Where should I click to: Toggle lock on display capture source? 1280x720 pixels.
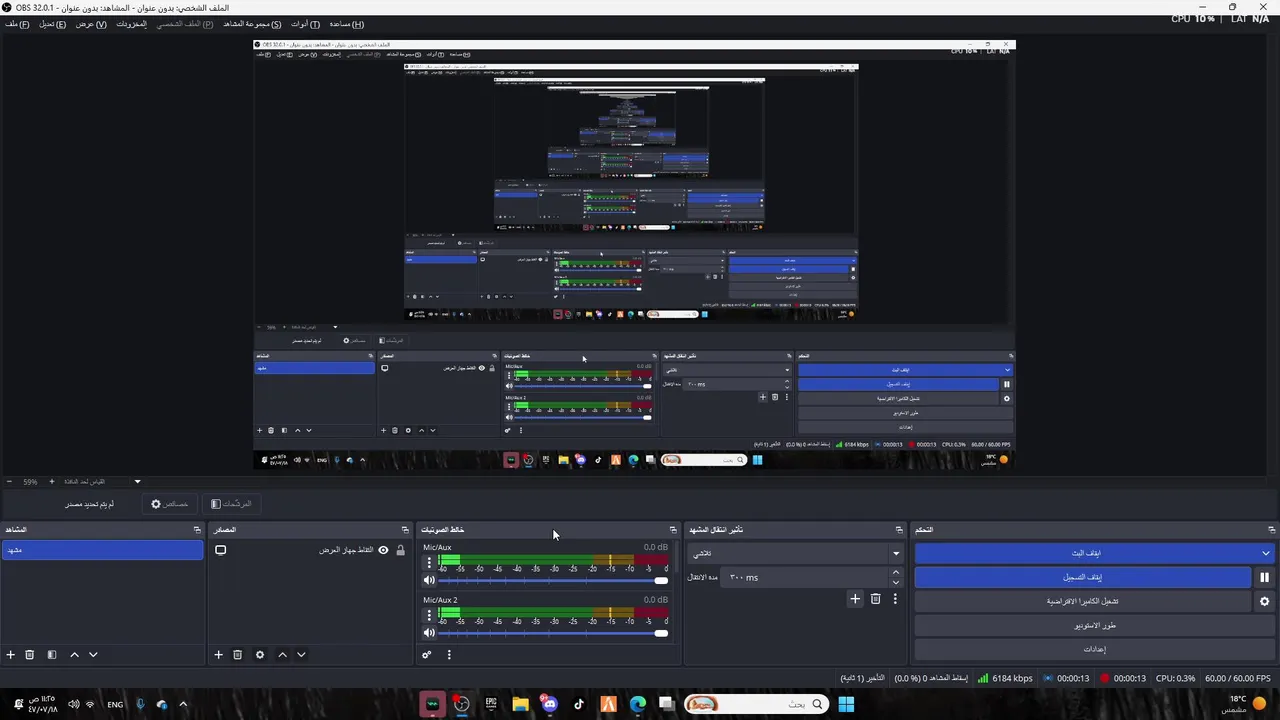point(400,550)
